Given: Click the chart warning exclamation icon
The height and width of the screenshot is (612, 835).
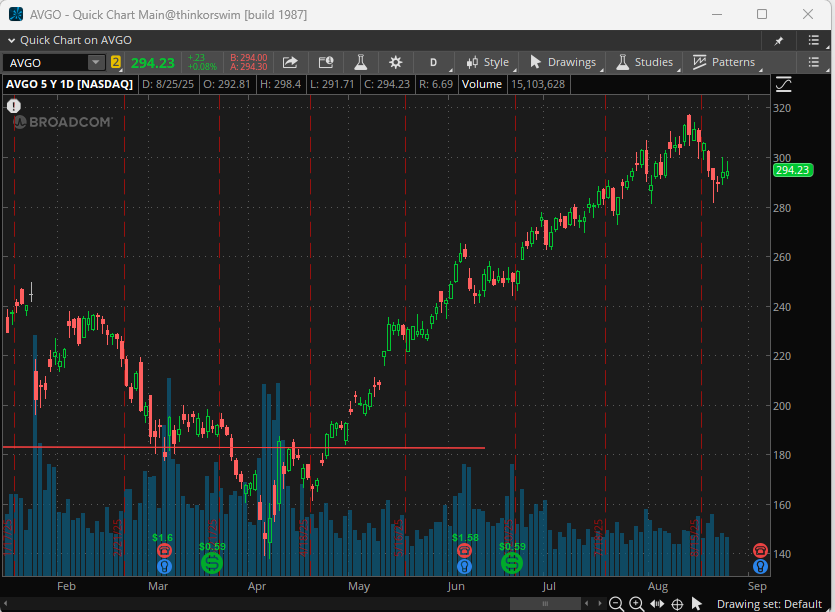Looking at the screenshot, I should (13, 106).
